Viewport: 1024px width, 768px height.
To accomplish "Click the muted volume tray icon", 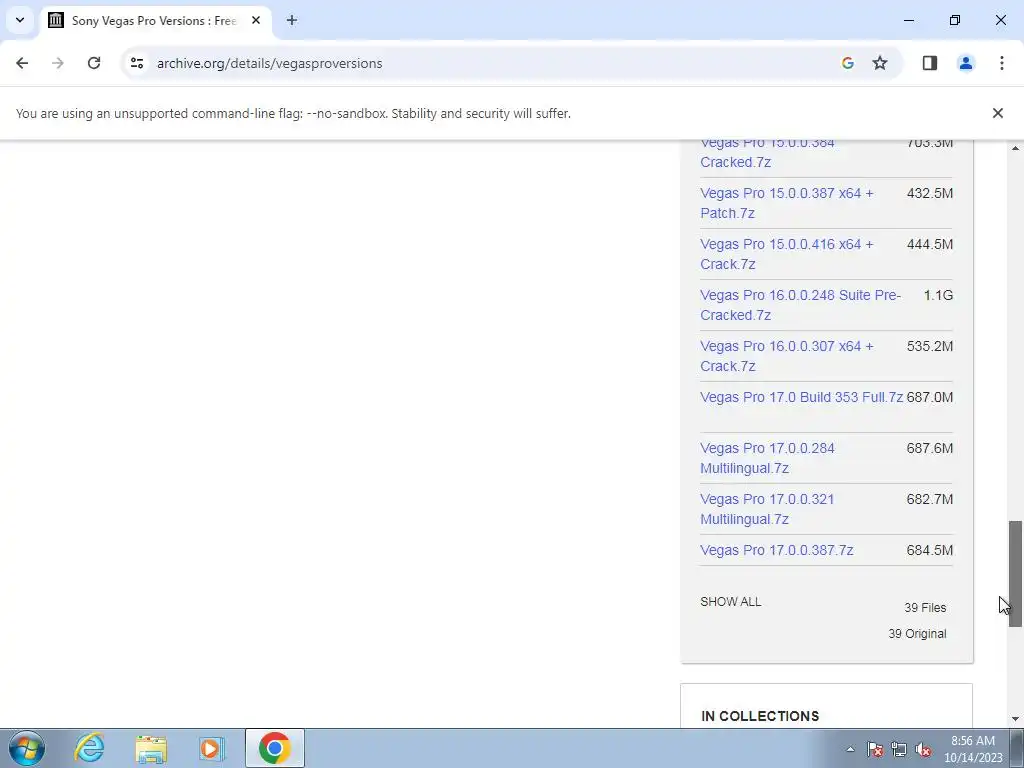I will point(923,749).
